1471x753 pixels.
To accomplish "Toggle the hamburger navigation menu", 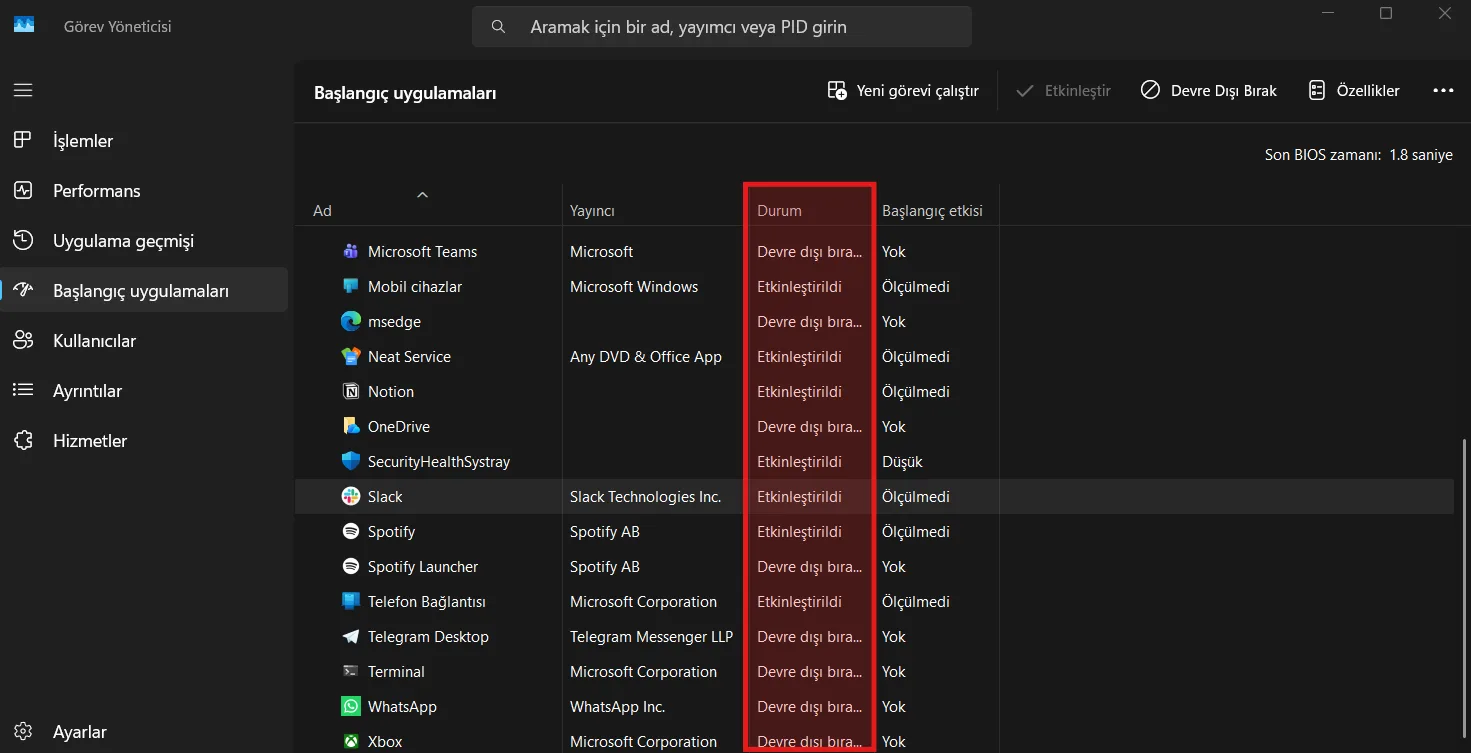I will coord(23,90).
